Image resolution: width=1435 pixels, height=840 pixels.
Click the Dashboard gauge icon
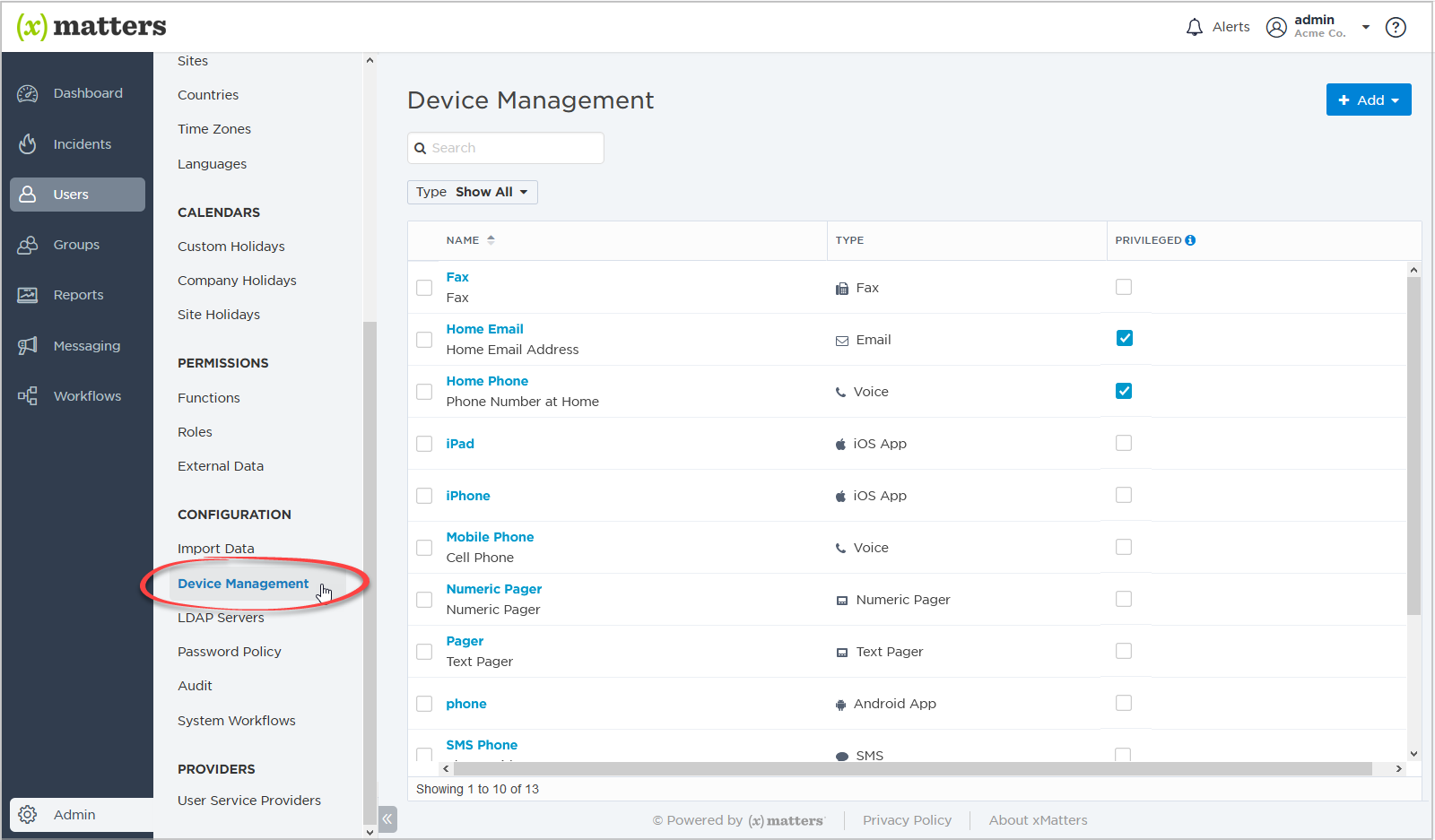[x=28, y=93]
